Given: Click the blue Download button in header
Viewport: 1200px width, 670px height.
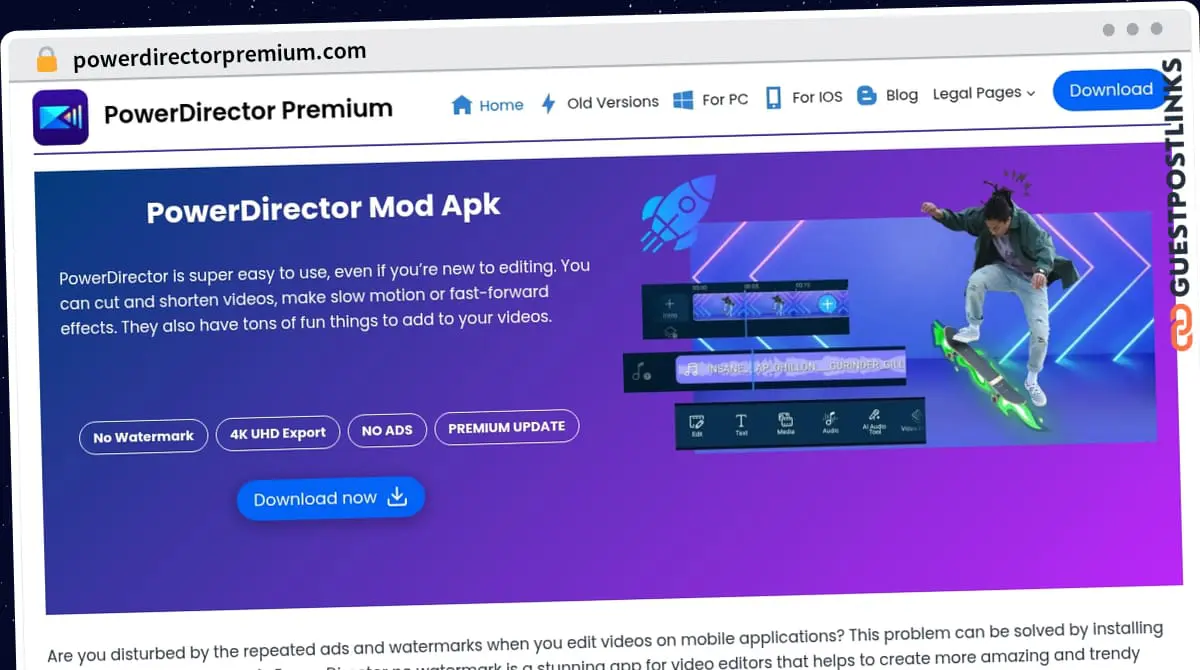Looking at the screenshot, I should [x=1111, y=90].
